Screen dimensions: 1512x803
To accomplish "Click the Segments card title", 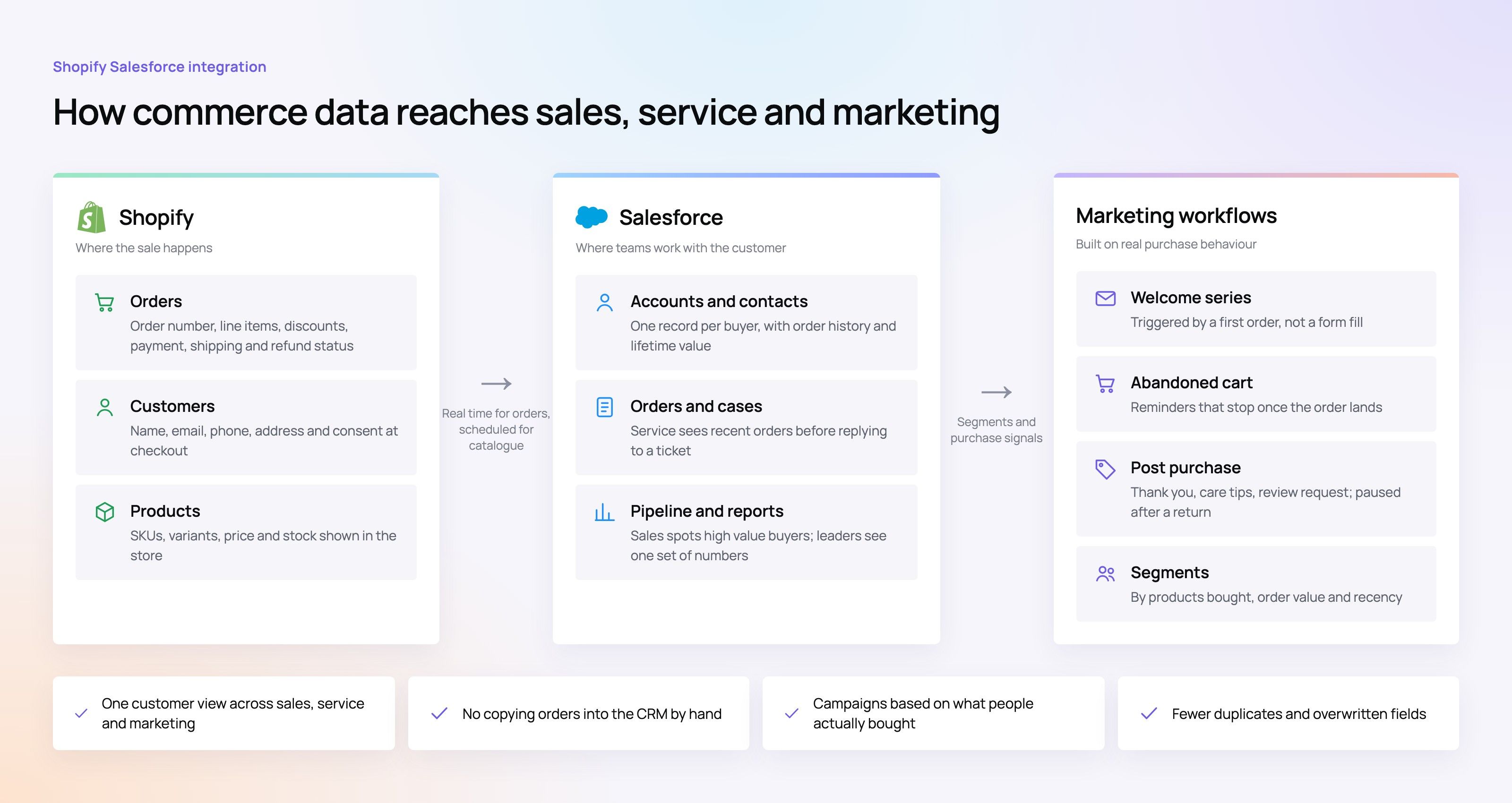I will click(x=1170, y=573).
